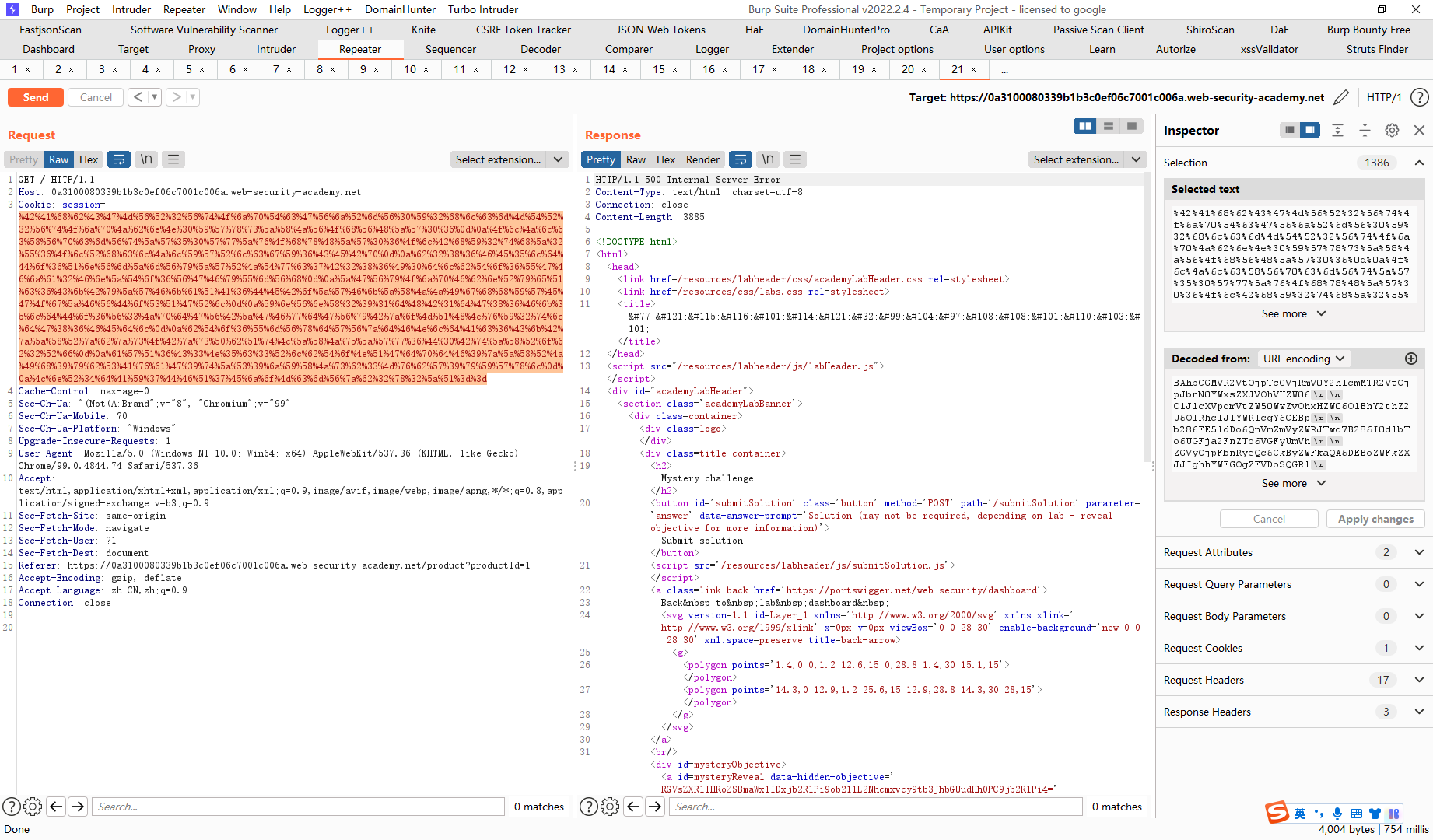Open Inspector settings gear
Image resolution: width=1433 pixels, height=840 pixels.
(x=1392, y=130)
